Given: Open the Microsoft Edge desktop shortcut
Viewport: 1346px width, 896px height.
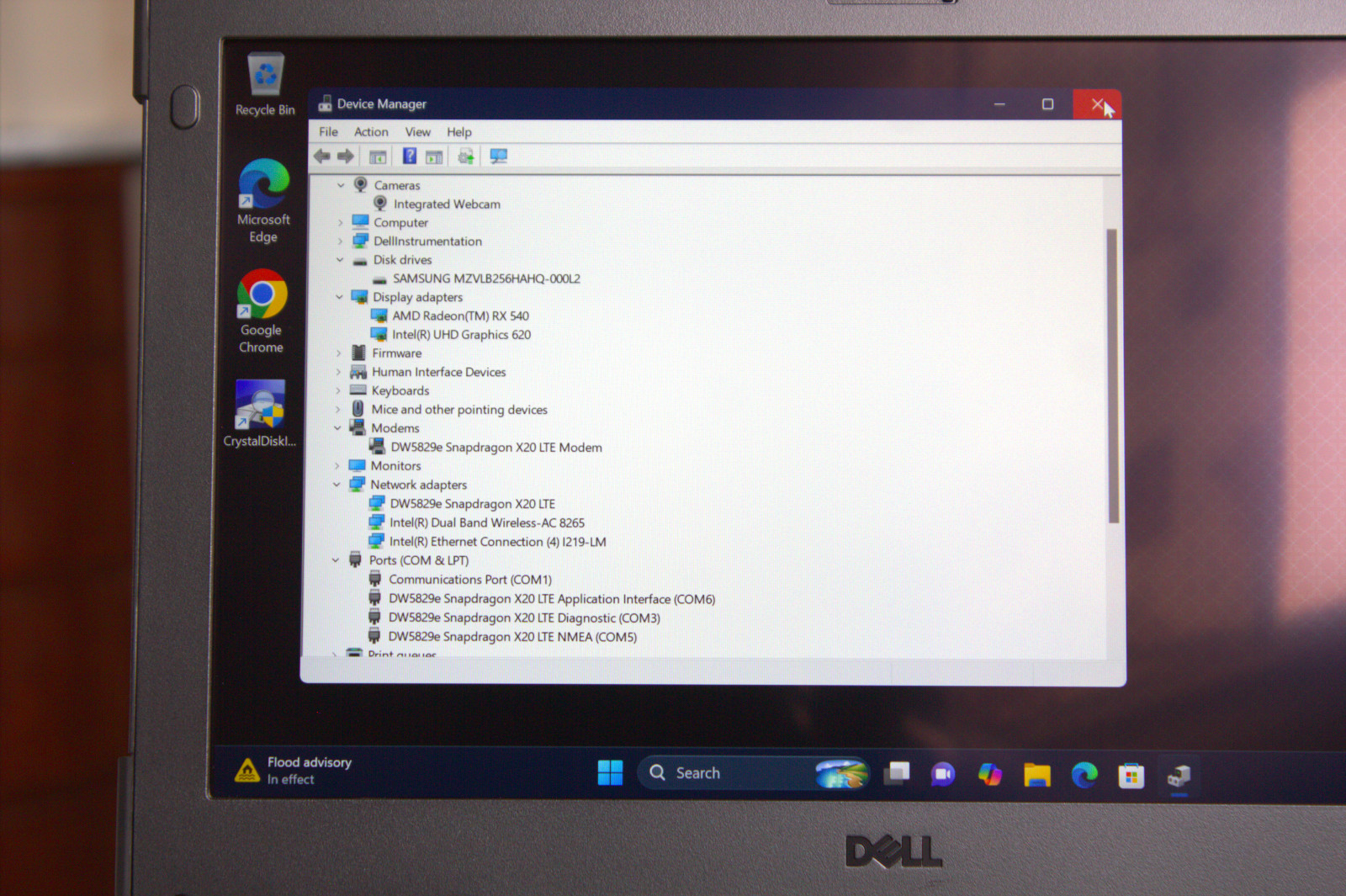Looking at the screenshot, I should click(264, 201).
